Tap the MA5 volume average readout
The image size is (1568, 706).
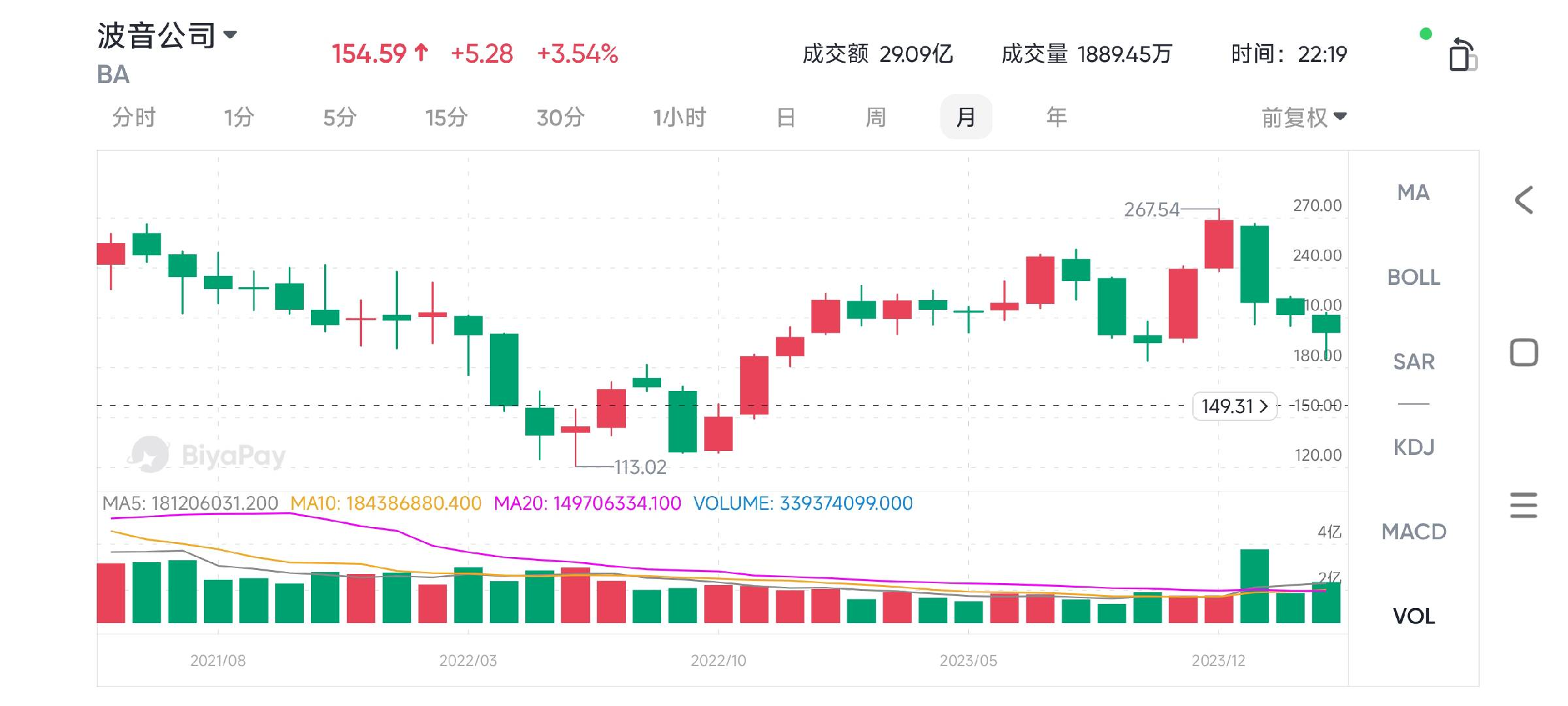[x=190, y=503]
